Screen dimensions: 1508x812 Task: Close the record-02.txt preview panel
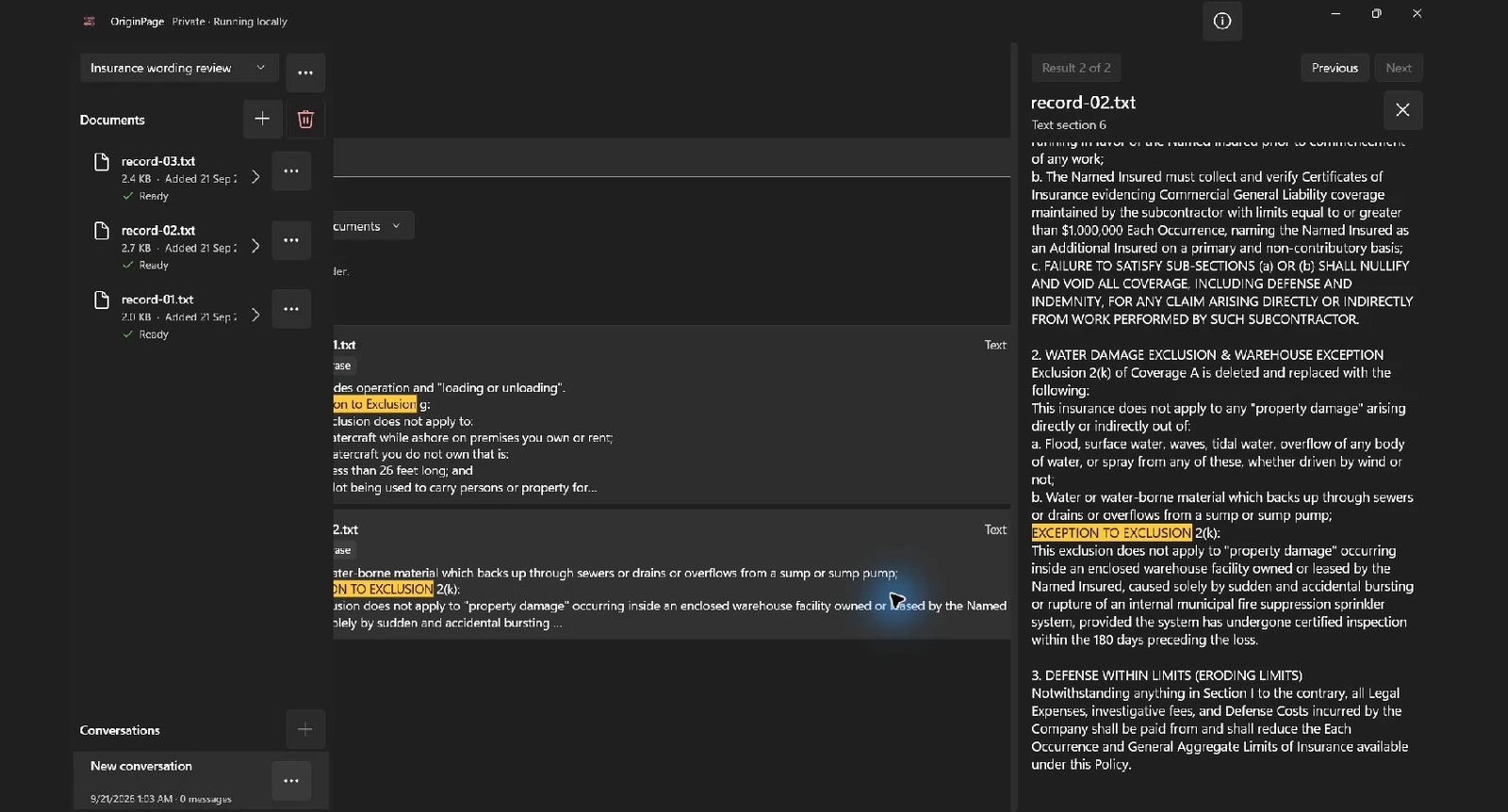(1402, 110)
